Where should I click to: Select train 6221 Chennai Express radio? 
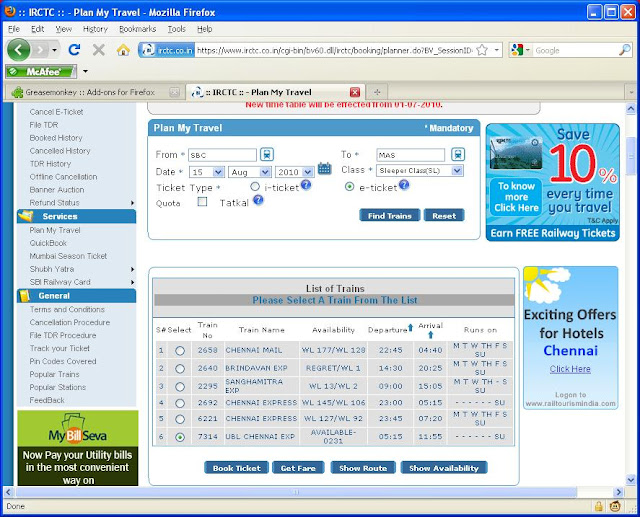pos(180,419)
